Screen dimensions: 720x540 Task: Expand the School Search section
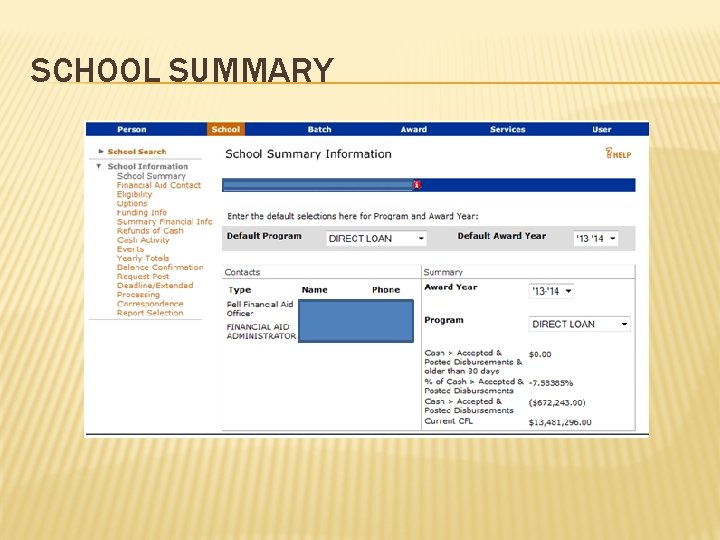click(x=101, y=151)
